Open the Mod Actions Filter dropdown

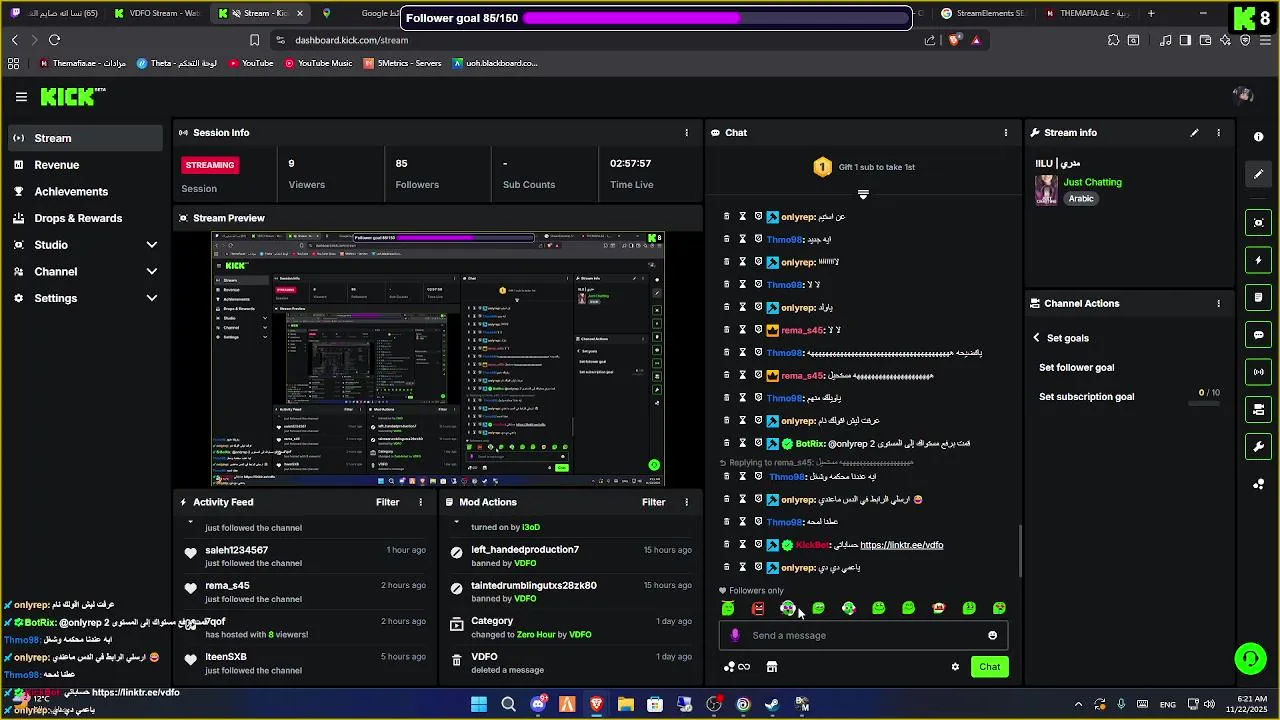click(x=654, y=503)
